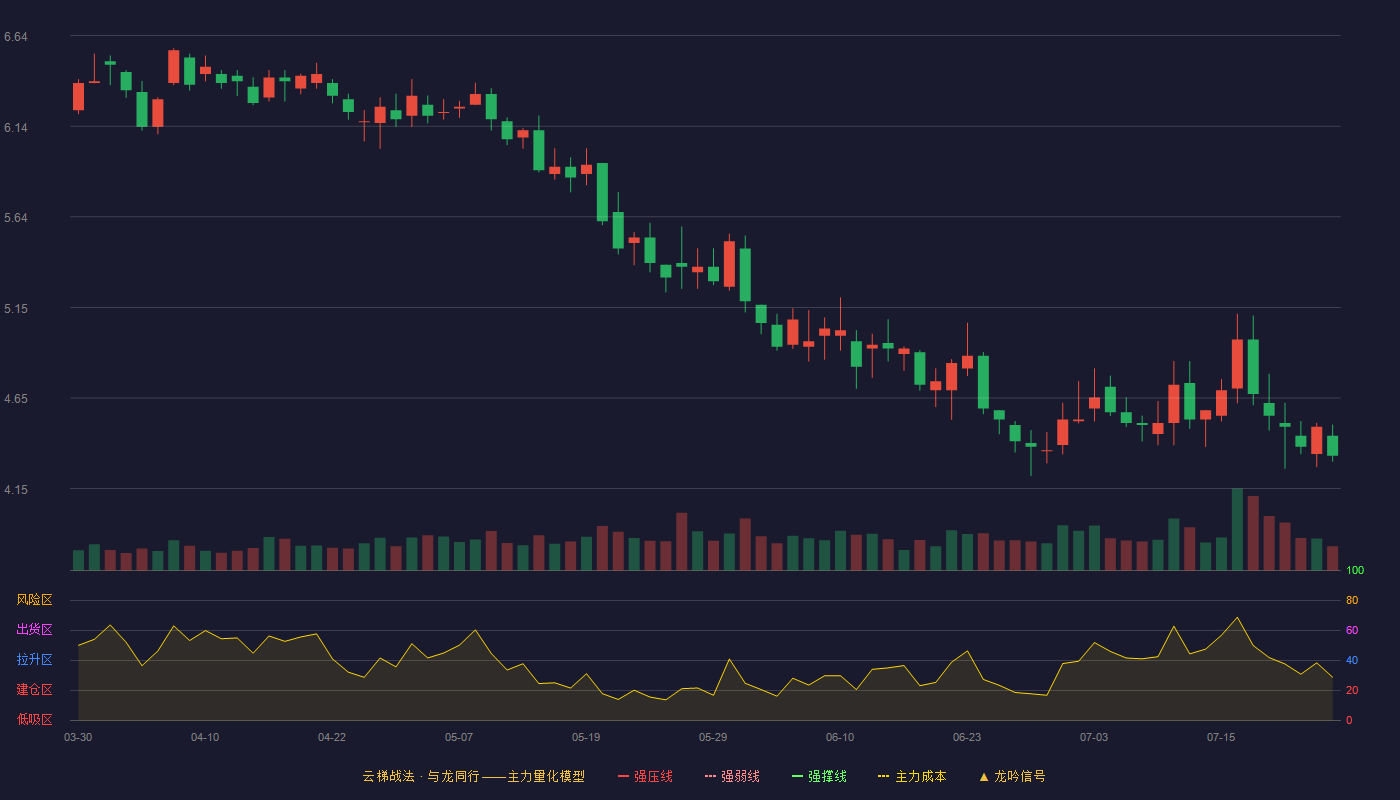Screen dimensions: 1400x800
Task: Click the tallest green volume bar
Action: [1237, 529]
